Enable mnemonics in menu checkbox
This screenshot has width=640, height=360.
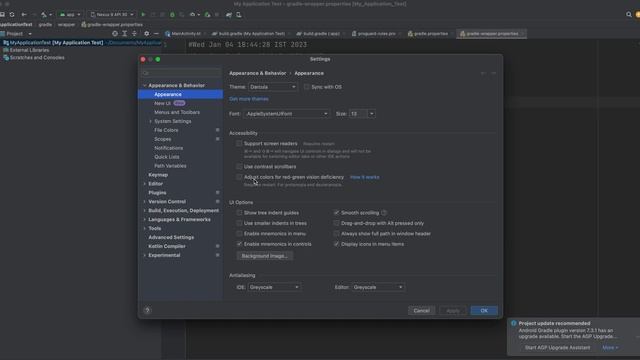pos(239,233)
